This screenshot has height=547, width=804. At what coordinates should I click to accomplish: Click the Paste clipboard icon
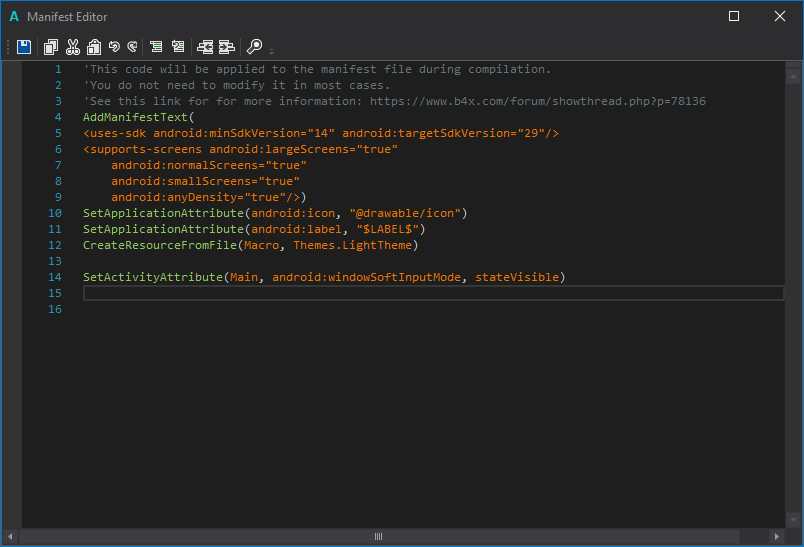(x=93, y=46)
